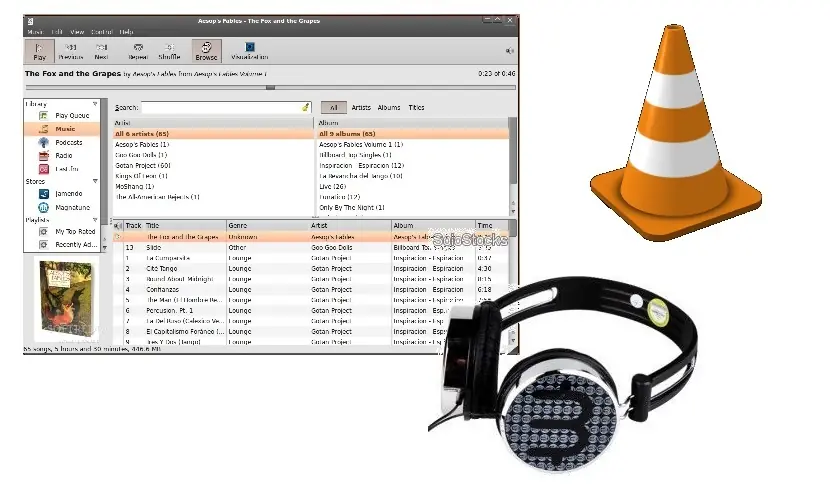
Task: Toggle the Browse pane button
Action: [x=206, y=51]
